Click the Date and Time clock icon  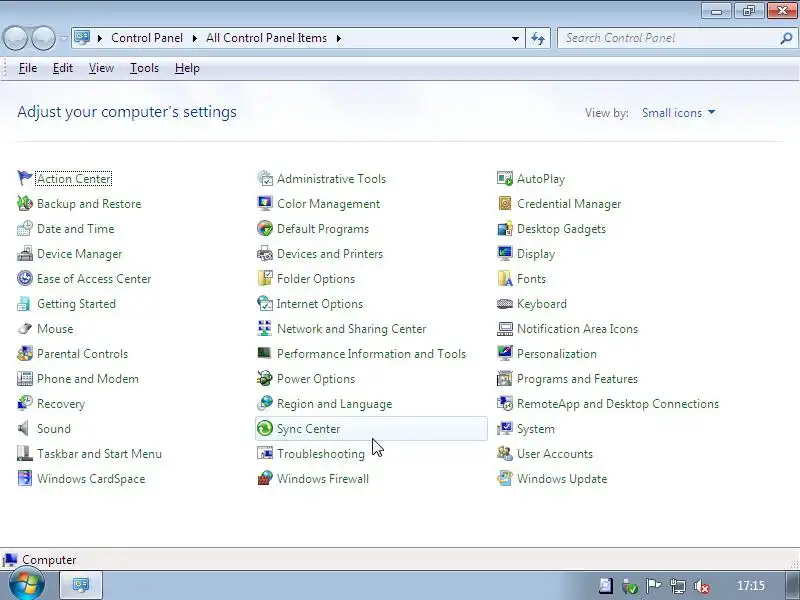click(x=24, y=228)
